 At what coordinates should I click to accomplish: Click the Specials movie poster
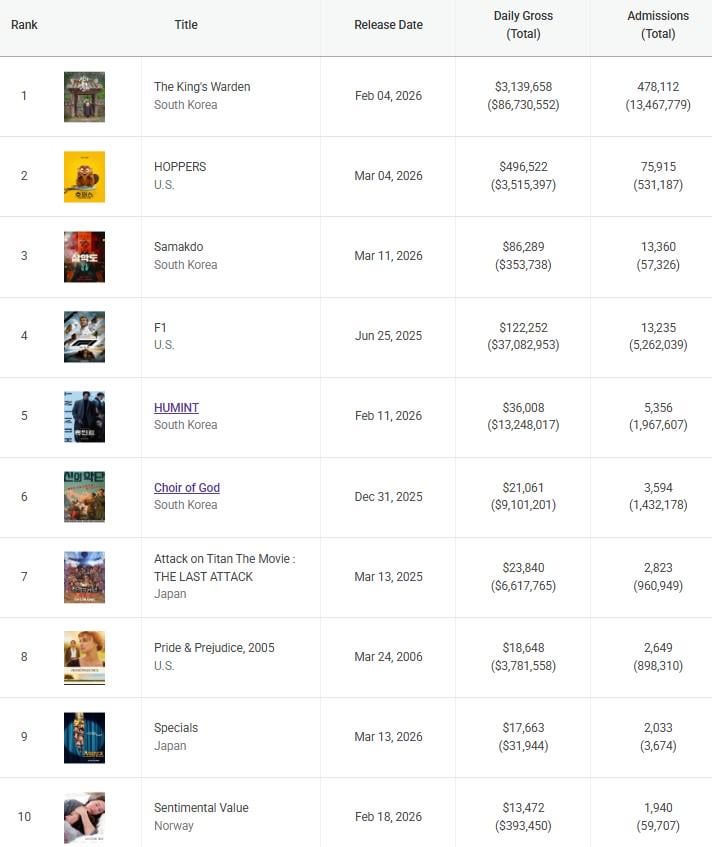[x=84, y=737]
